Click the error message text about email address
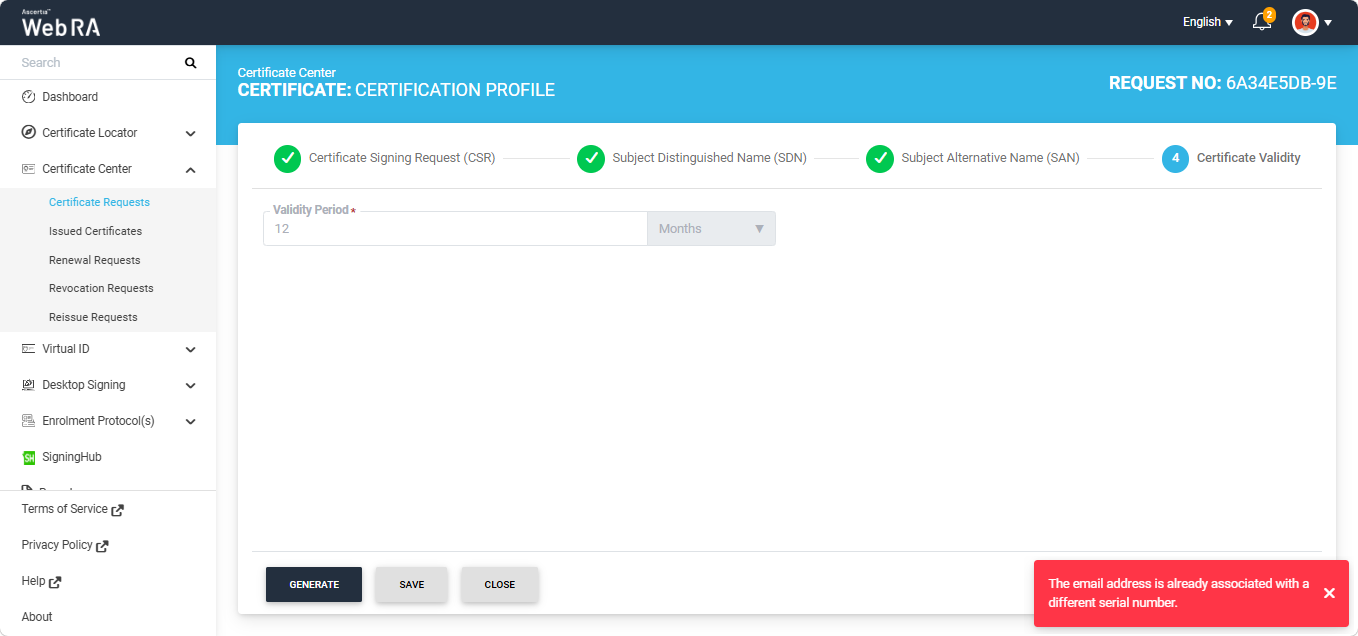This screenshot has width=1358, height=636. (1178, 593)
